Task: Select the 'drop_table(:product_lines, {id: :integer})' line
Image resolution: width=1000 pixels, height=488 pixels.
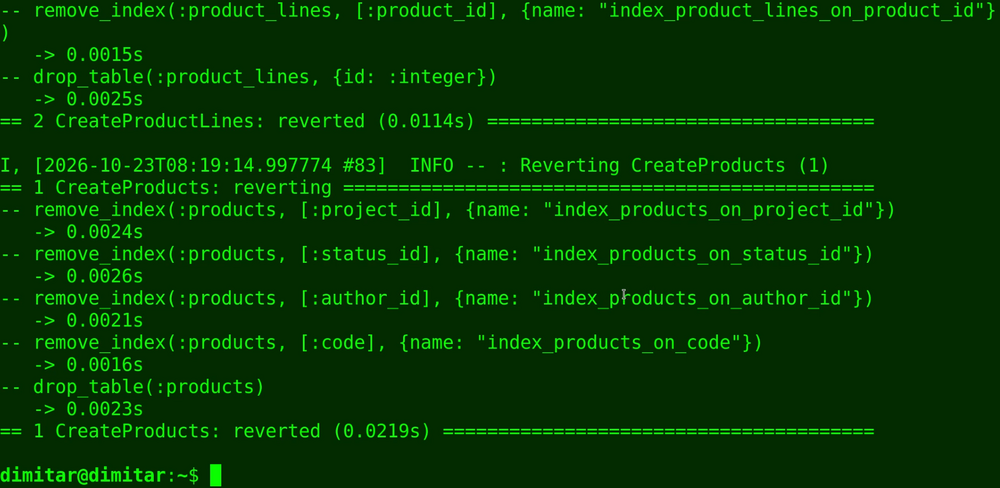Action: point(248,77)
